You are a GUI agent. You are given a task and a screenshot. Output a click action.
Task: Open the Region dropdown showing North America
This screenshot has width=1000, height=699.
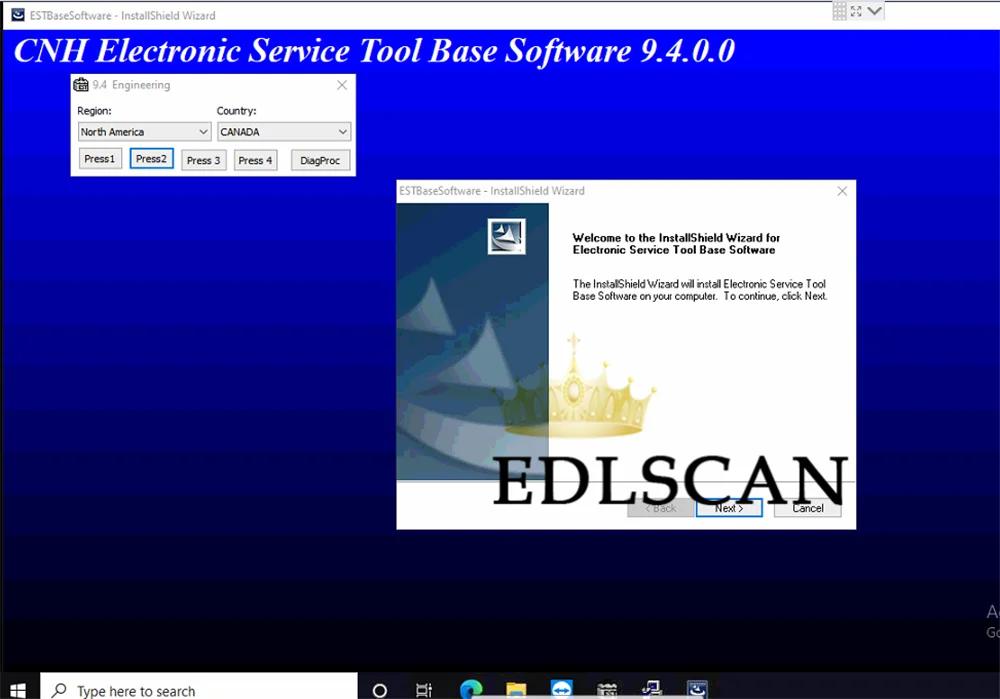point(144,132)
